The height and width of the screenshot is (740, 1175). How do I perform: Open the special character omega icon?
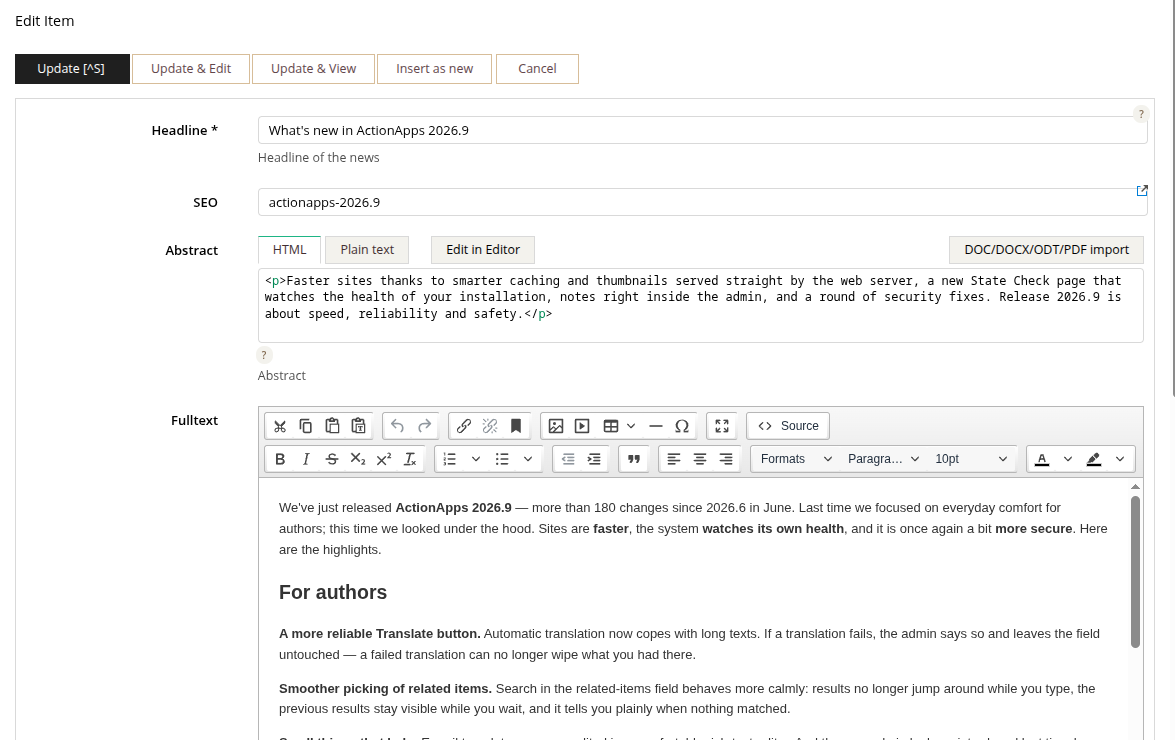point(682,426)
